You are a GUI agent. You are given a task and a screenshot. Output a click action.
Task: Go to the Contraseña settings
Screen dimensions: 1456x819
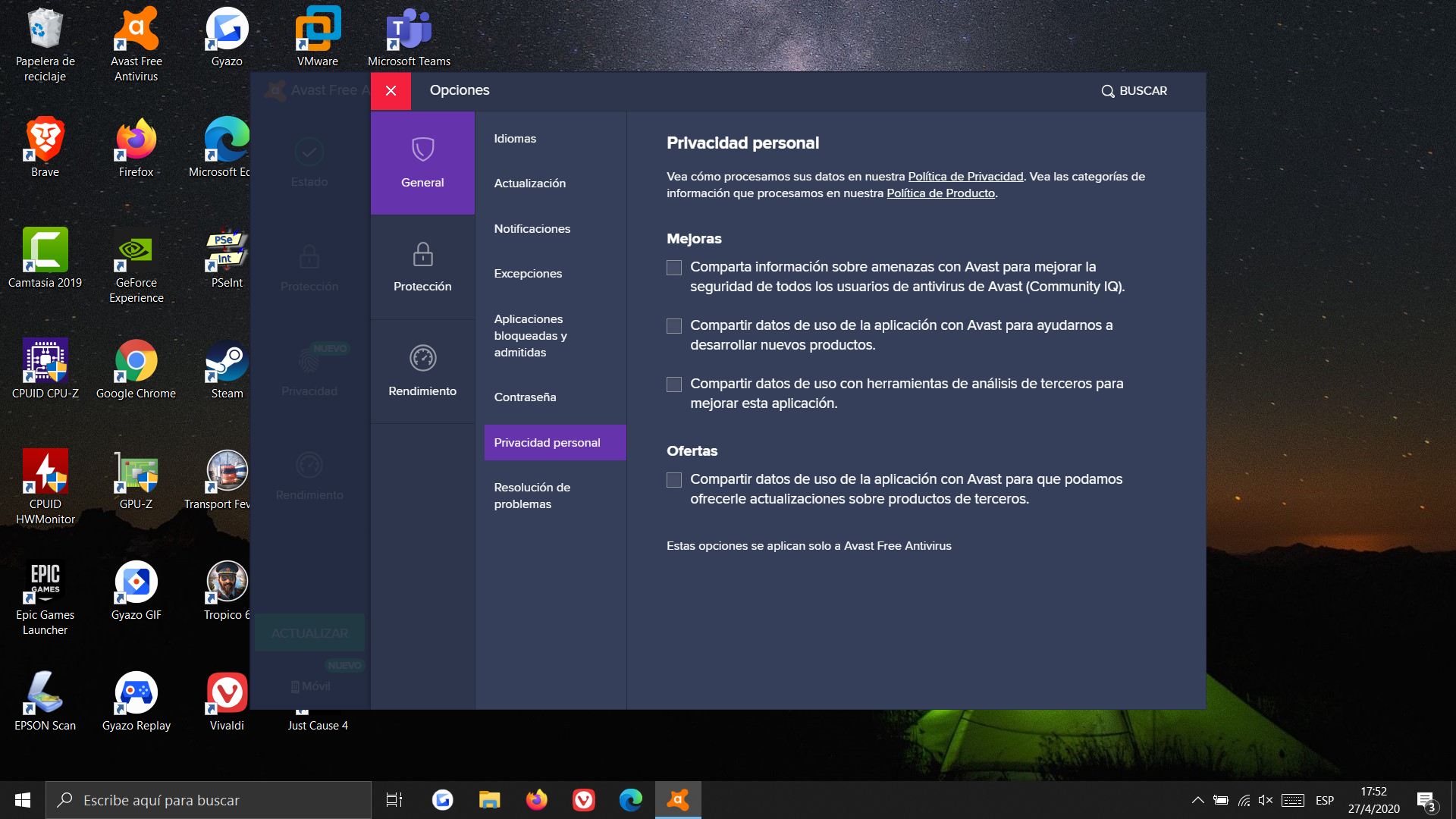tap(525, 397)
